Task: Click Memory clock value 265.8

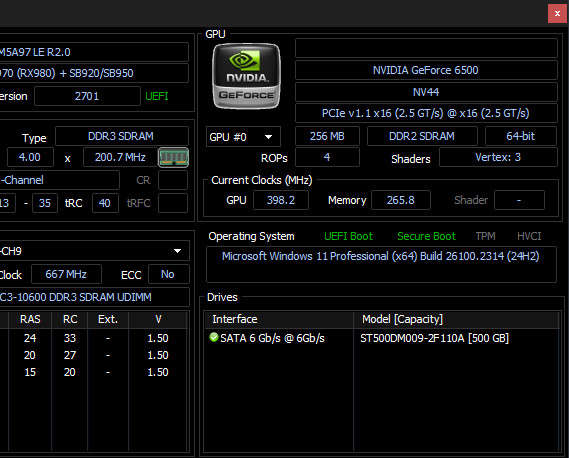Action: [401, 200]
